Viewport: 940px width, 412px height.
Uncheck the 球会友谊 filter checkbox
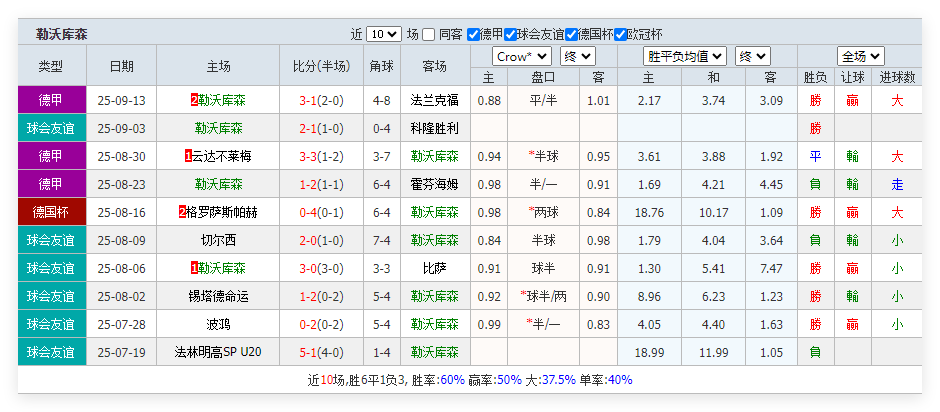pos(511,34)
